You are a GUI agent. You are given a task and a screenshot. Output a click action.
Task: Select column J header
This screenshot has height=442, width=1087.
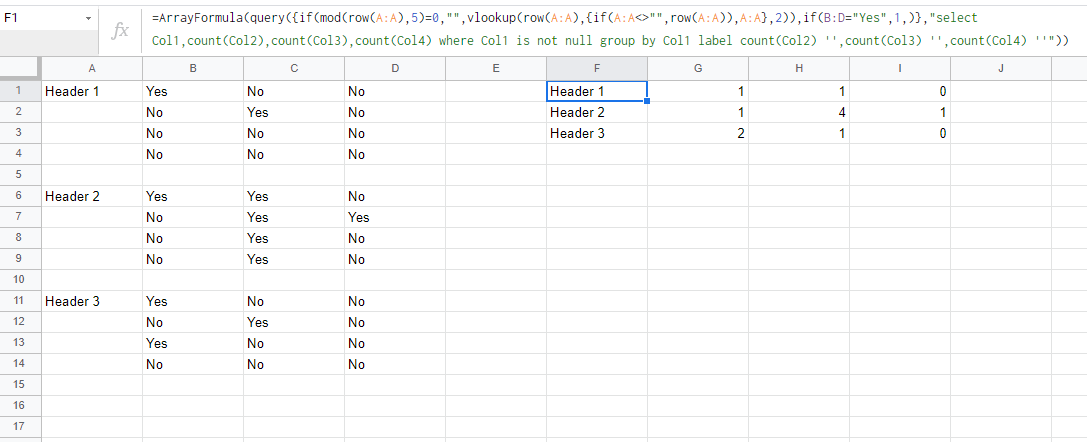pyautogui.click(x=1001, y=68)
